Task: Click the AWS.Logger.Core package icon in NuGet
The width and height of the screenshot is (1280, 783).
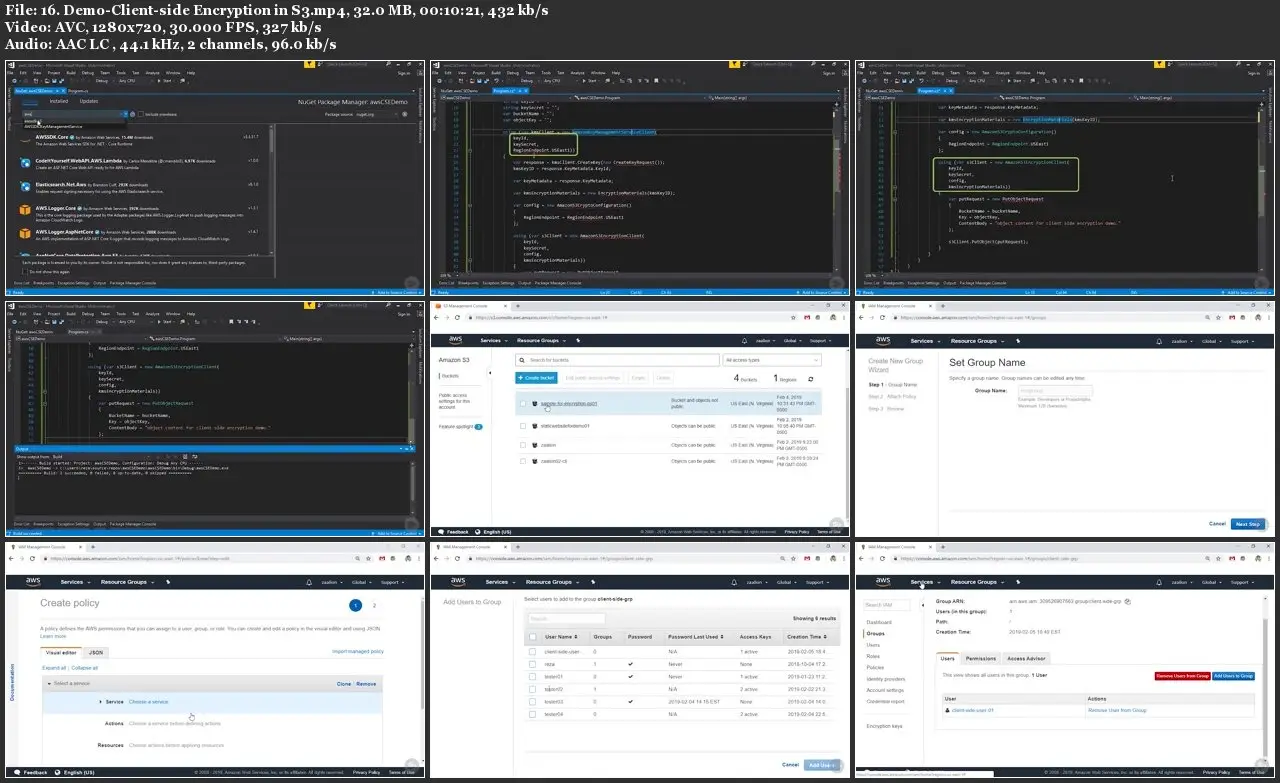Action: pos(26,209)
